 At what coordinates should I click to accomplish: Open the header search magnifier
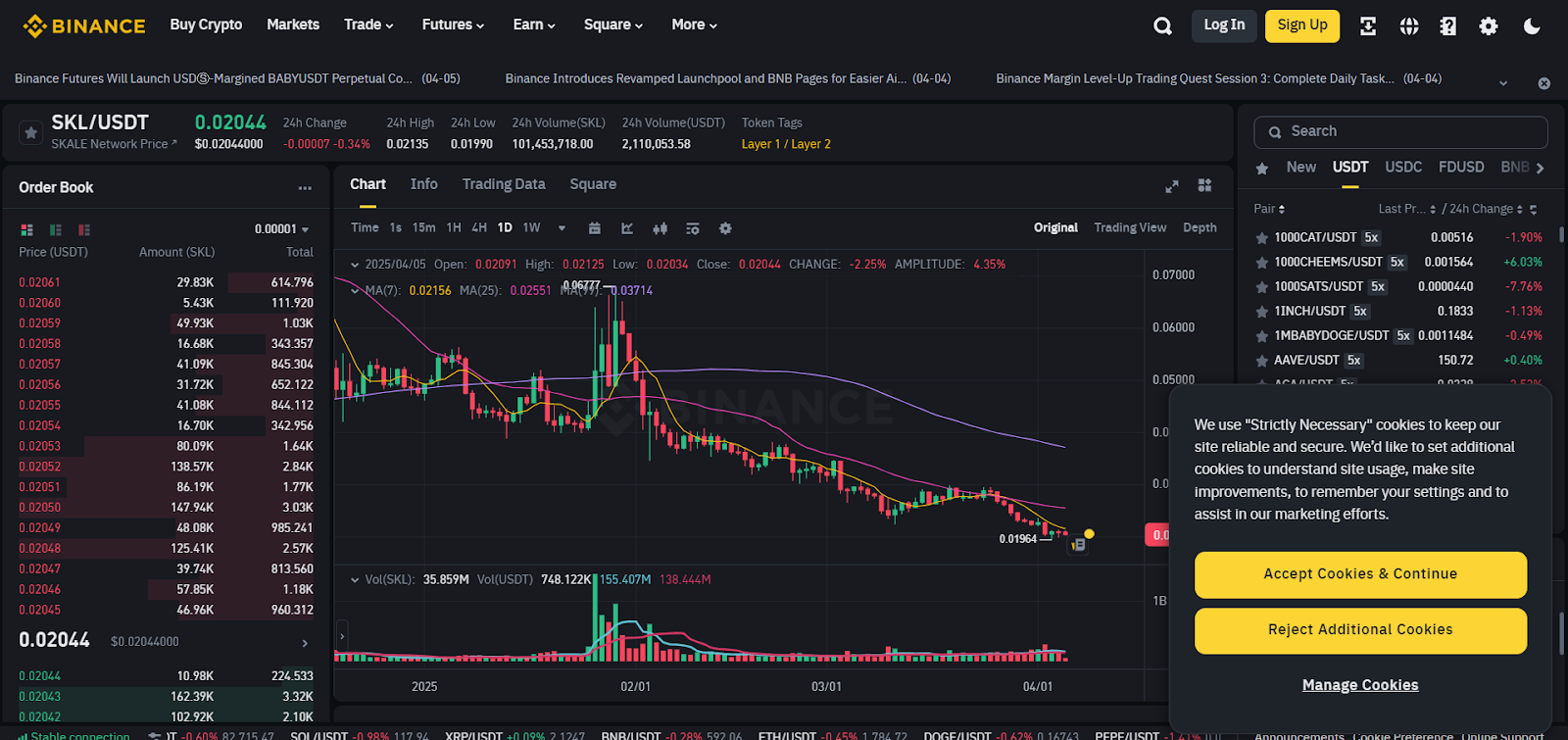click(x=1162, y=25)
